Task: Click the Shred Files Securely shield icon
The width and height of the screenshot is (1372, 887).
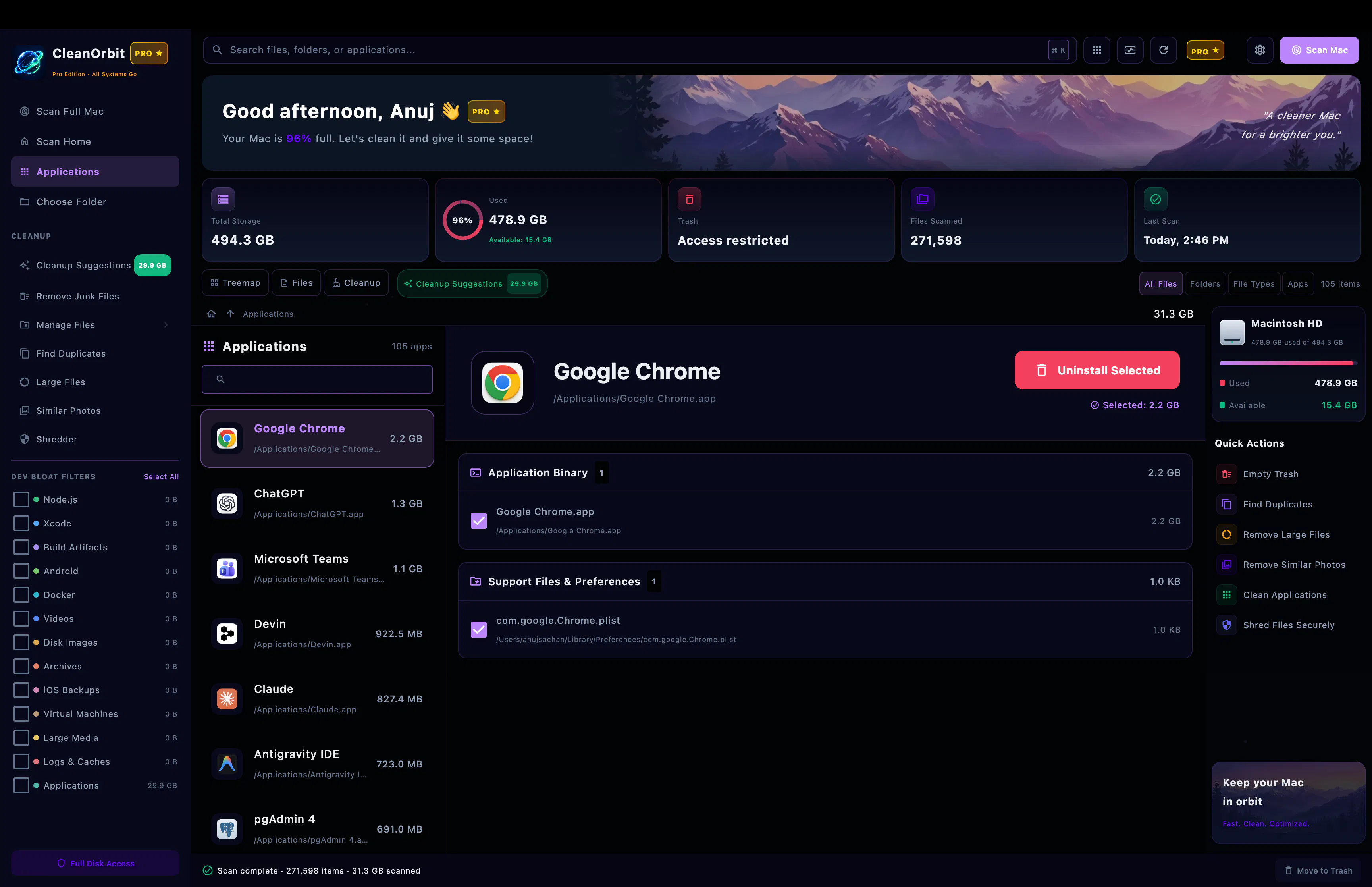Action: (x=1226, y=625)
